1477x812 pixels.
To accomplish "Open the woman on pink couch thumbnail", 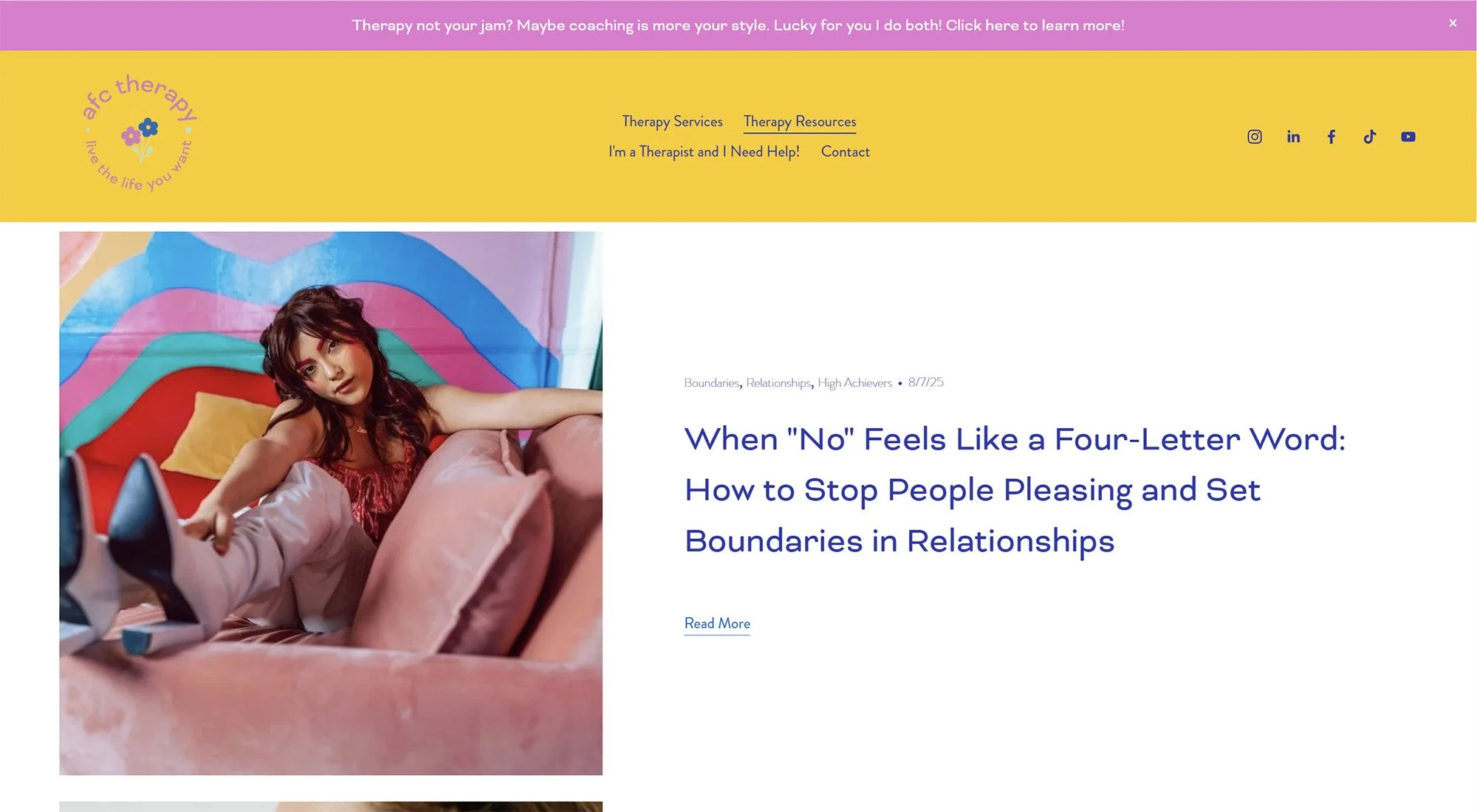I will (x=331, y=503).
